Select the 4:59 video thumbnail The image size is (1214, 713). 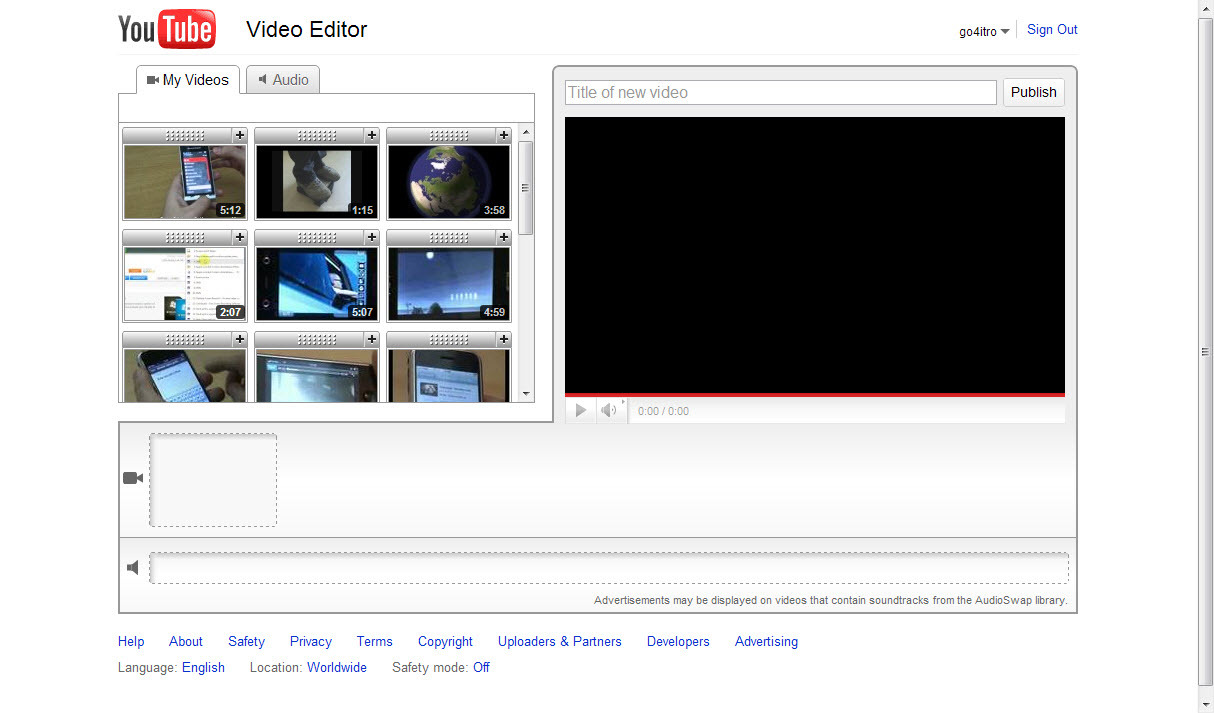[x=448, y=284]
